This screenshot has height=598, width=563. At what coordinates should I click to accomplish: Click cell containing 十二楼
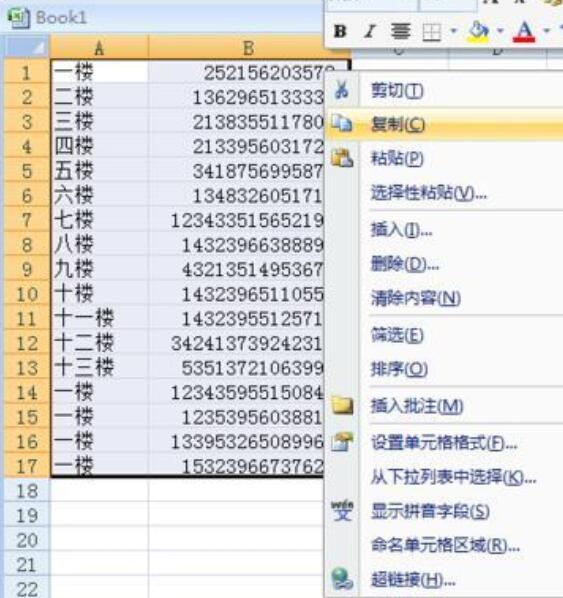[99, 343]
